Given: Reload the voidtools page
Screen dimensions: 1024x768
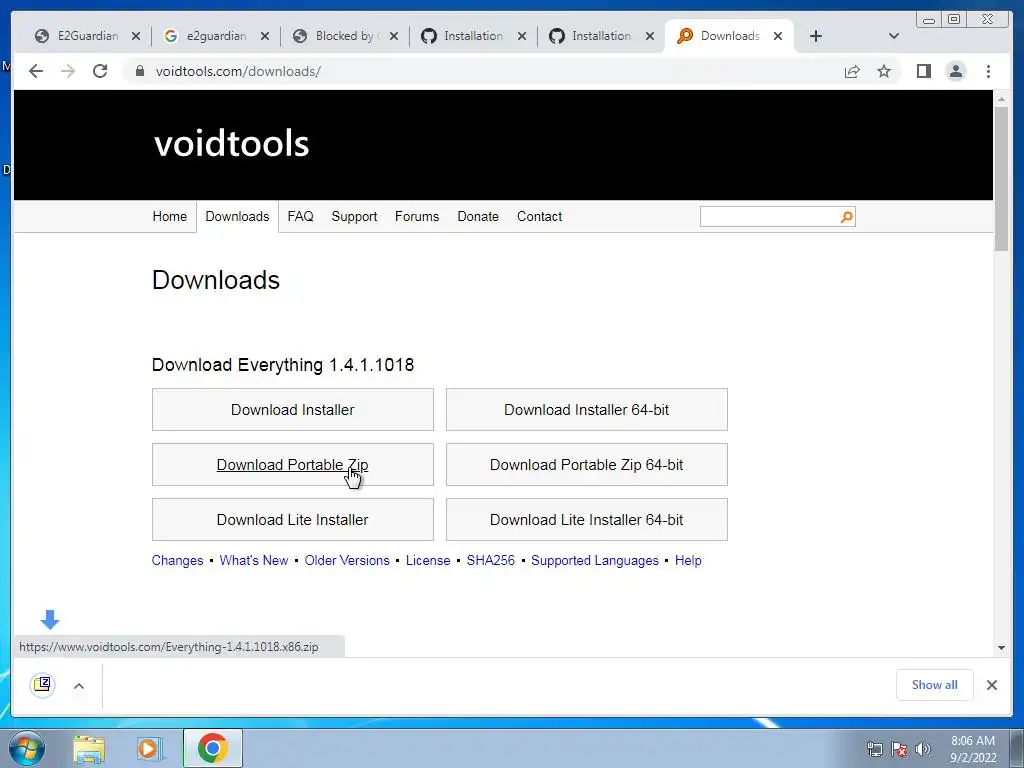Looking at the screenshot, I should [100, 71].
